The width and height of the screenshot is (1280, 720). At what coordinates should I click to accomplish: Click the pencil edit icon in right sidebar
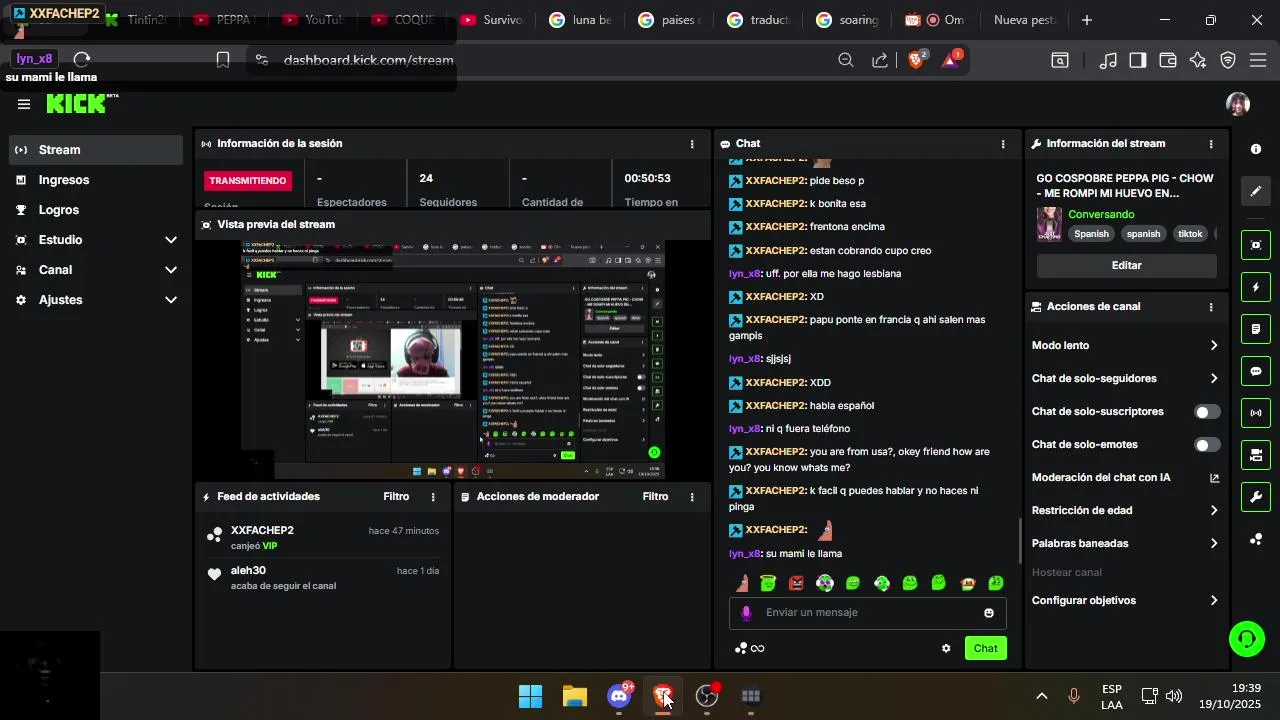click(x=1256, y=191)
